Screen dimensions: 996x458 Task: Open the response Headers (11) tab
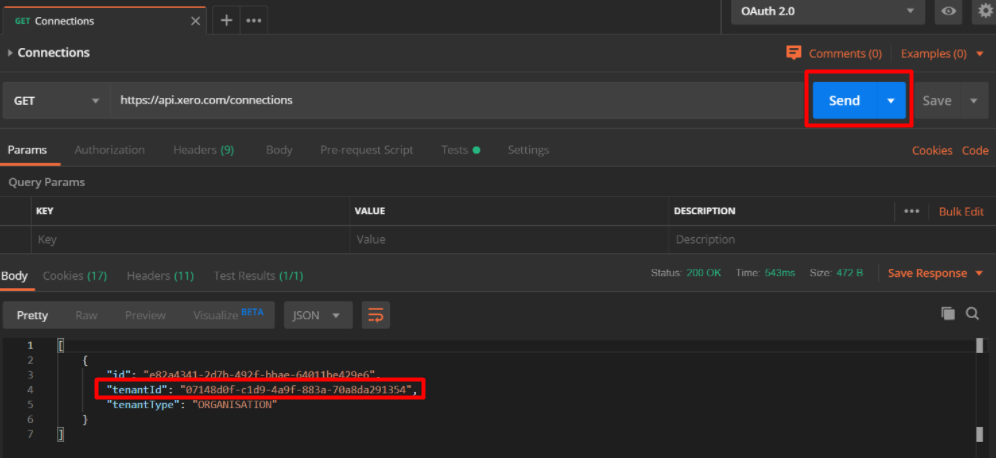click(x=160, y=276)
